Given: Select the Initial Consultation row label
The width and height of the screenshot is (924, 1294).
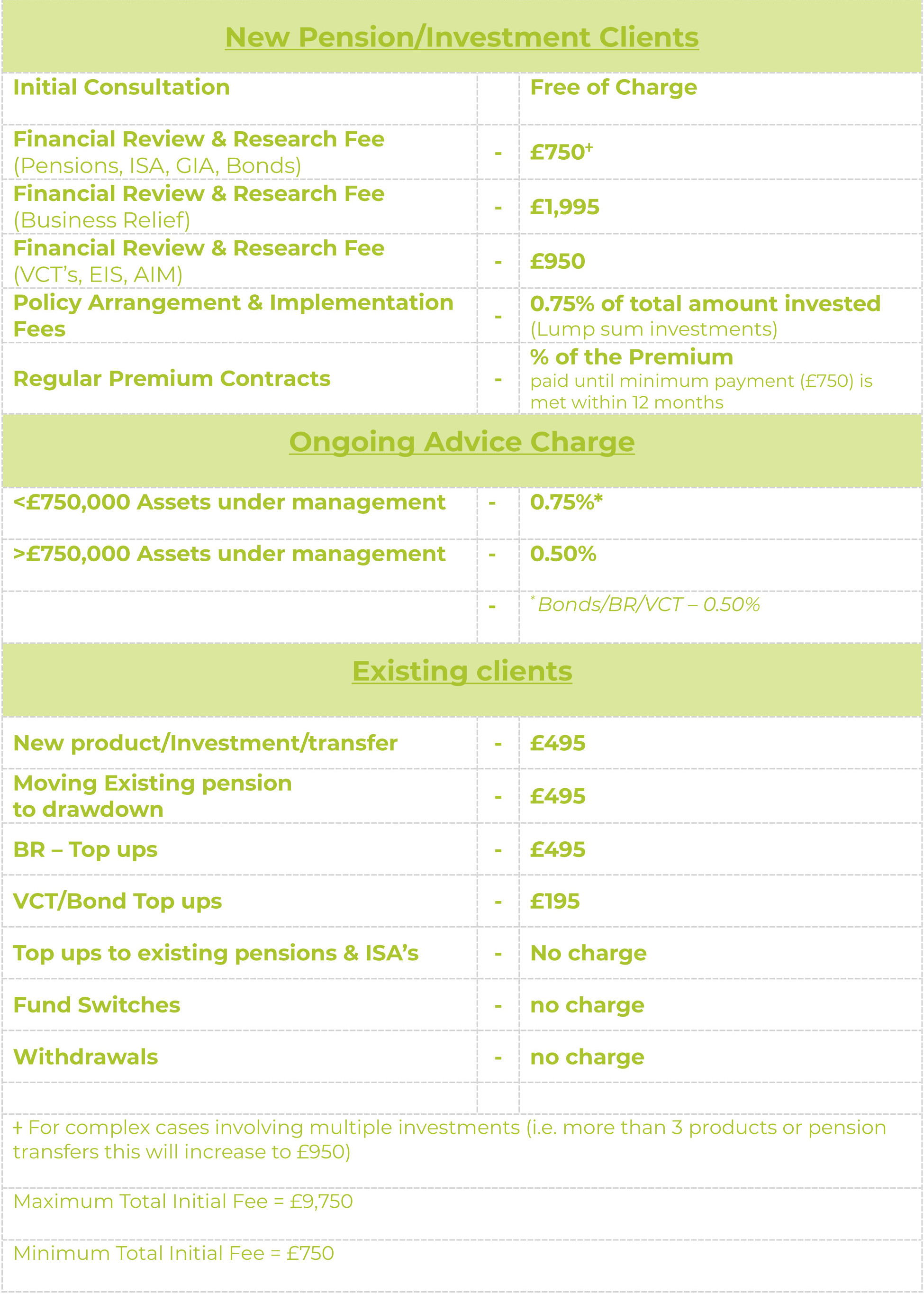Looking at the screenshot, I should pos(121,88).
